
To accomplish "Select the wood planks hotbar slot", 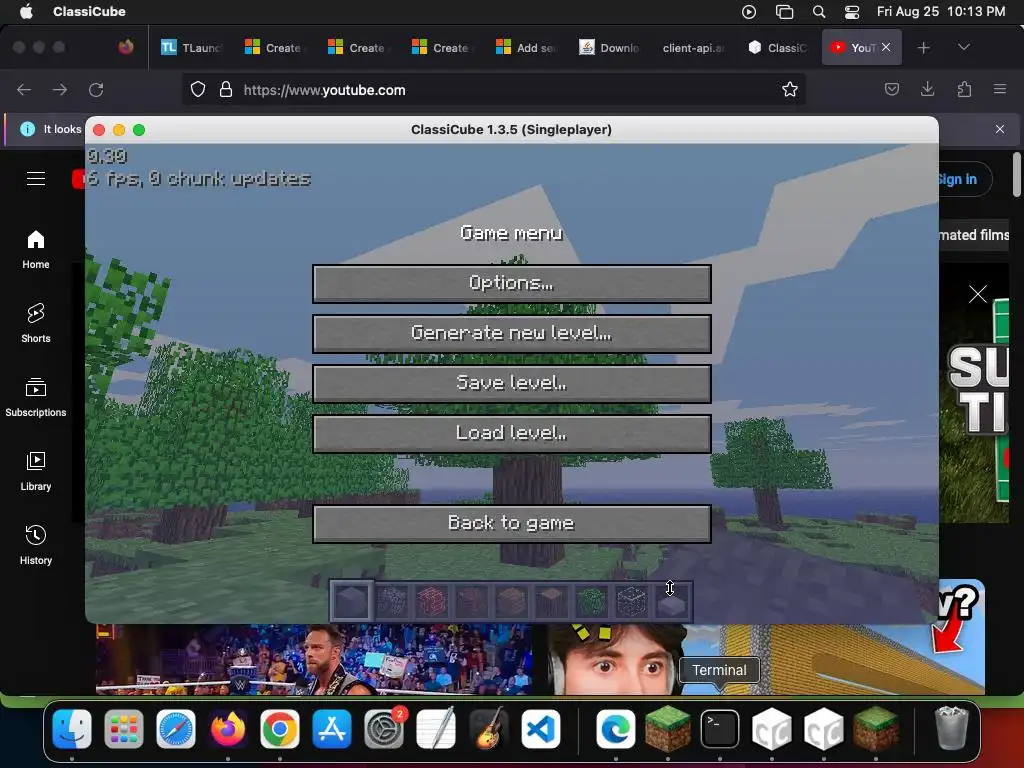I will [511, 601].
